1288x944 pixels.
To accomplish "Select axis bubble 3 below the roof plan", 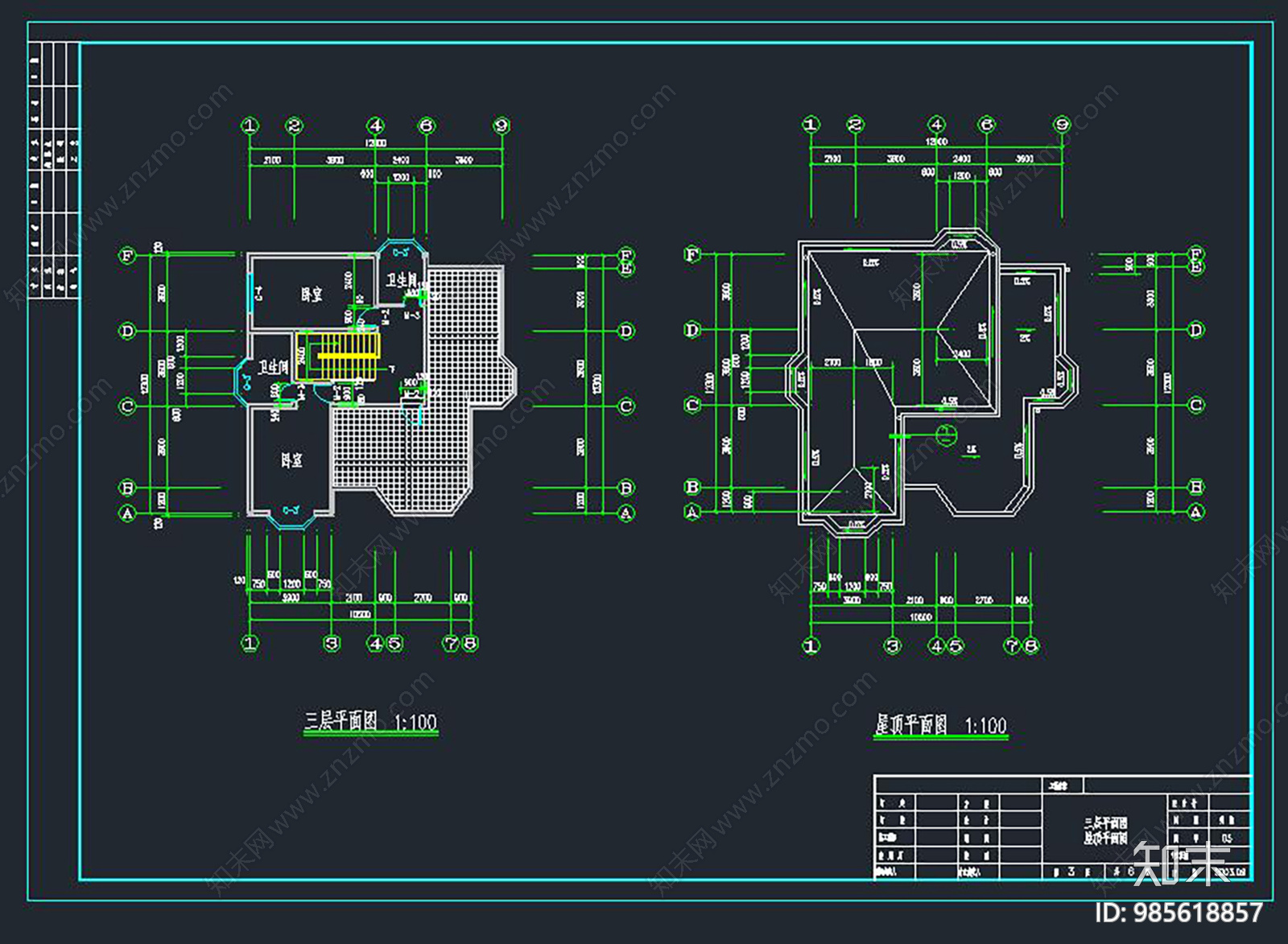I will tap(892, 645).
